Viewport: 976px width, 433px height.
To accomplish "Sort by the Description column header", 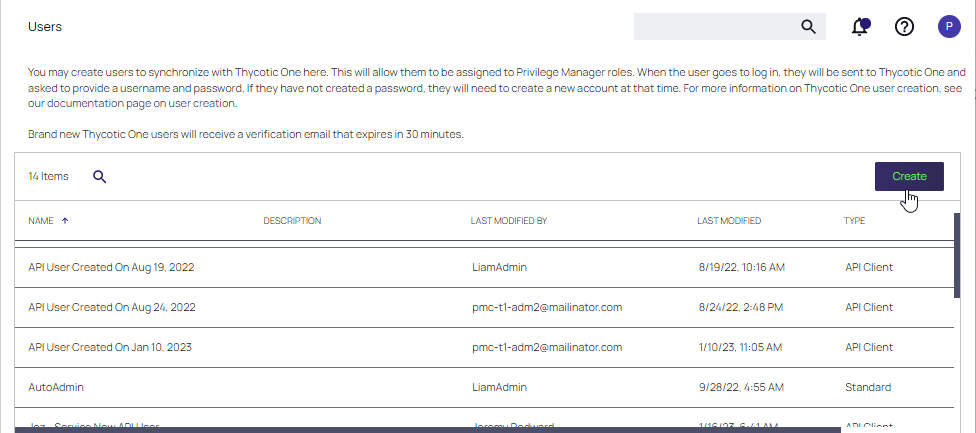I will click(292, 221).
